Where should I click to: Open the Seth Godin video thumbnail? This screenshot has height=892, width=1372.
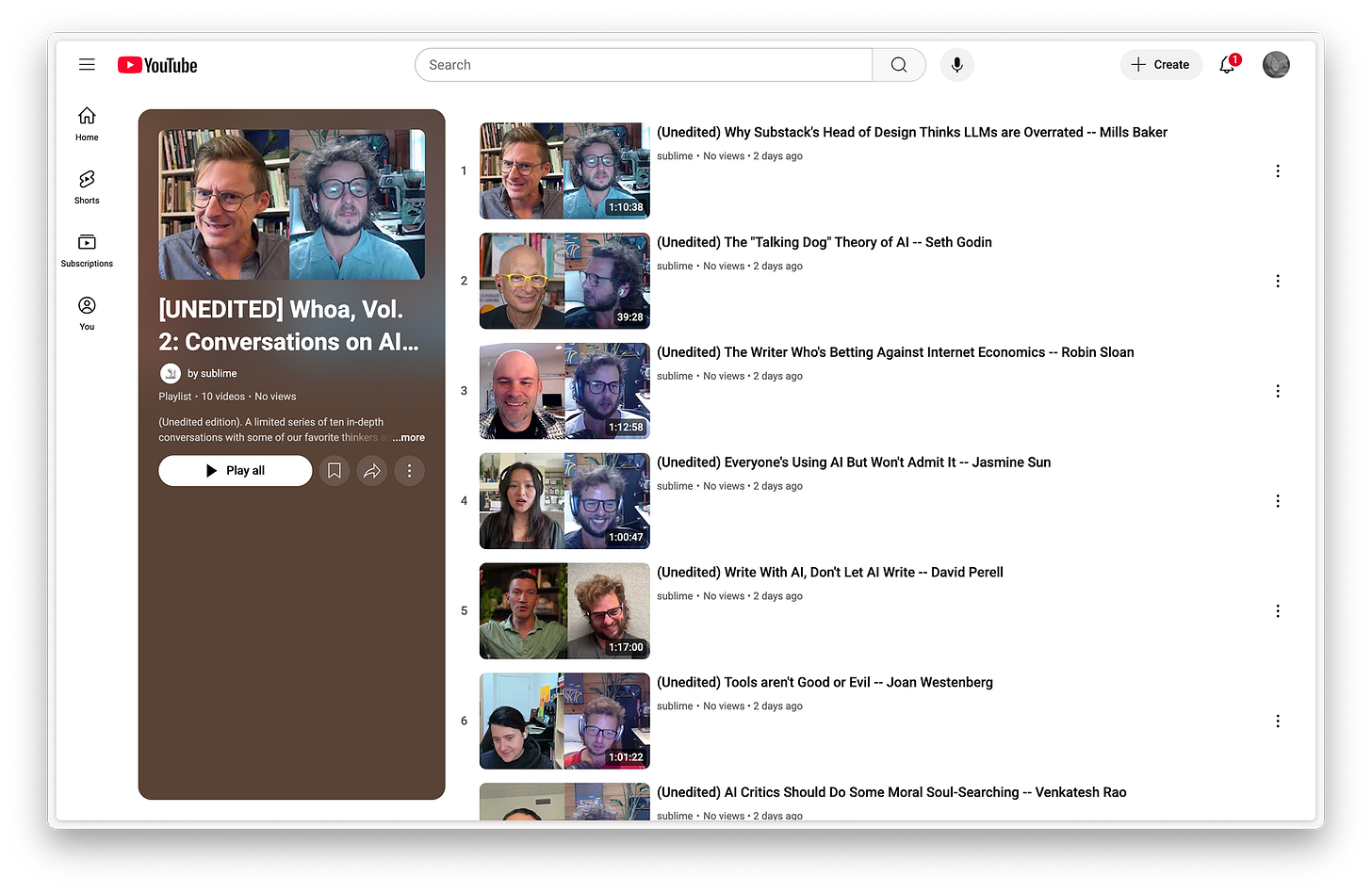click(564, 281)
